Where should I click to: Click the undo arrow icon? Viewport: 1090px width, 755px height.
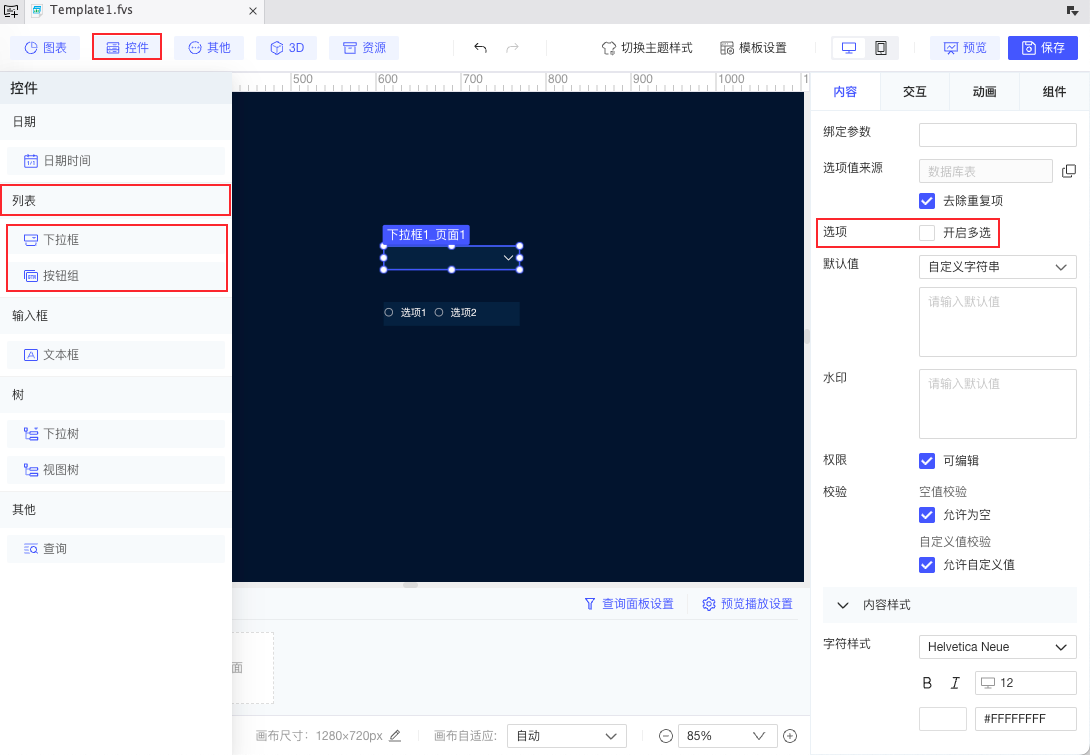(480, 47)
